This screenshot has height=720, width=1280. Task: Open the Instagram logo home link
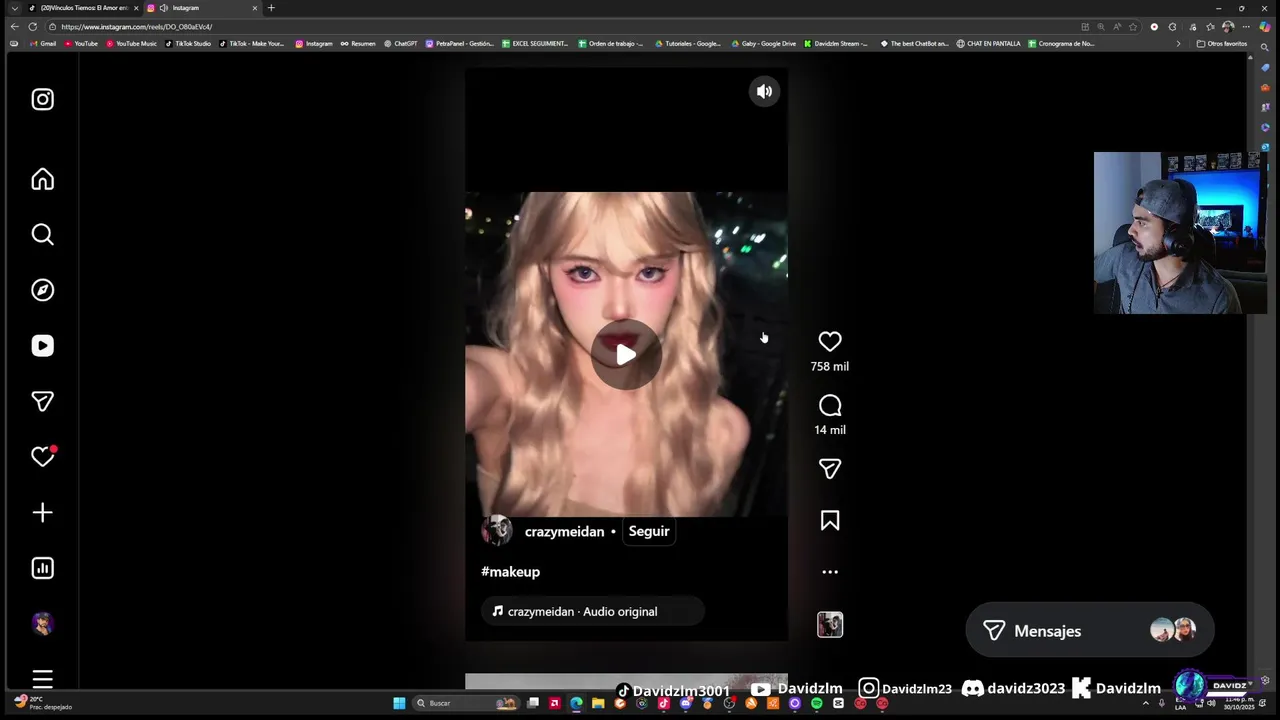[x=42, y=99]
